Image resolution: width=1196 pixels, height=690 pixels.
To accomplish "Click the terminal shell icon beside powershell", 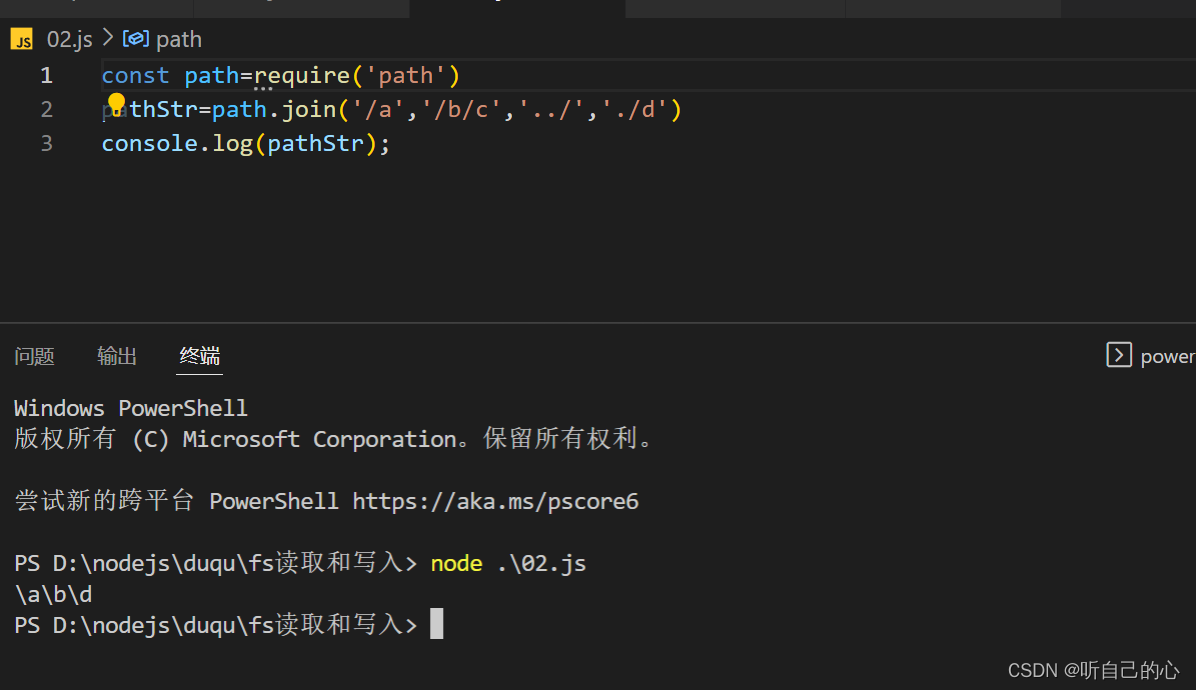I will (x=1118, y=355).
